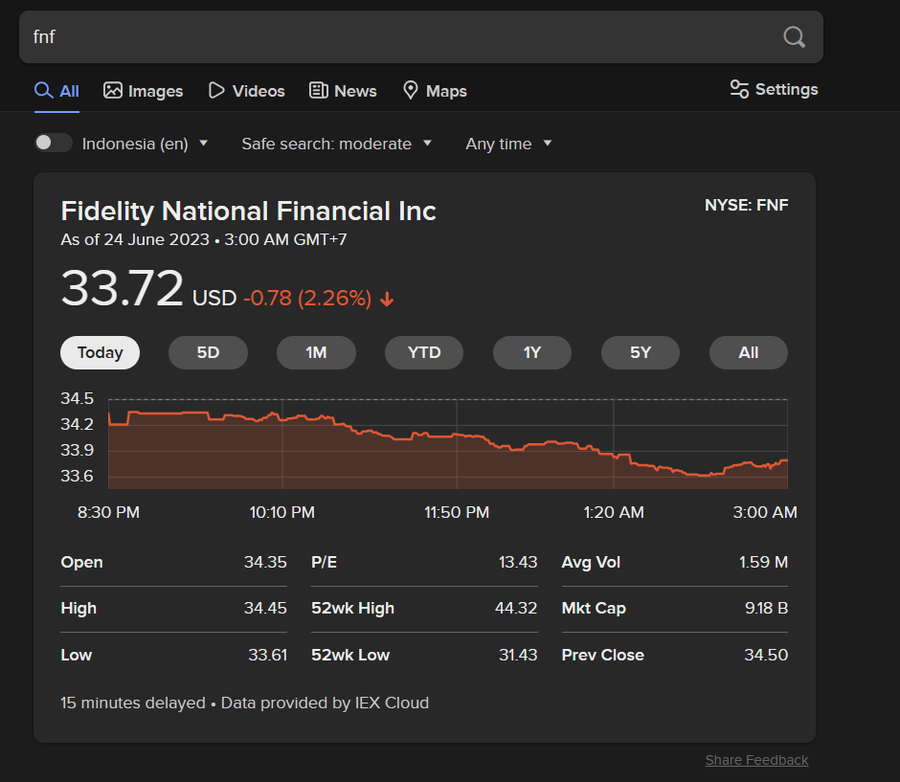Click the magnifier search icon
Viewport: 900px width, 782px height.
tap(794, 37)
